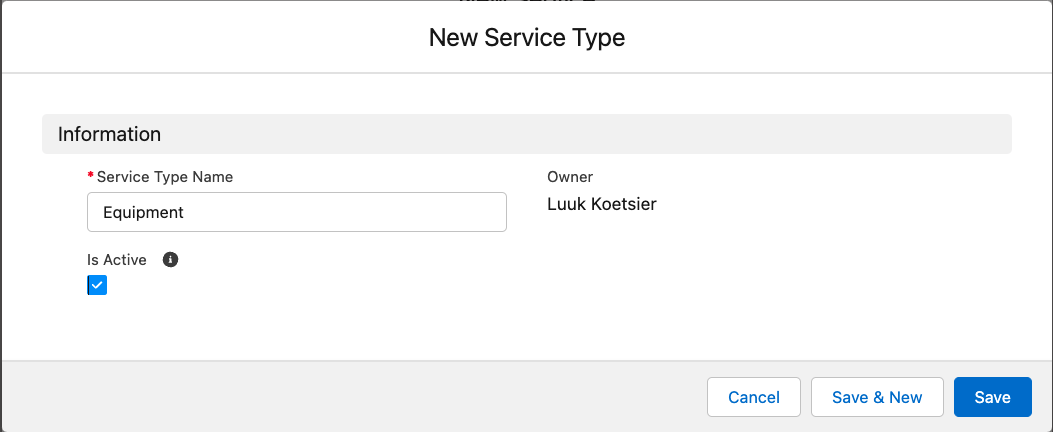Place cursor on the Equipment text
Viewport: 1053px width, 432px height.
(x=143, y=213)
